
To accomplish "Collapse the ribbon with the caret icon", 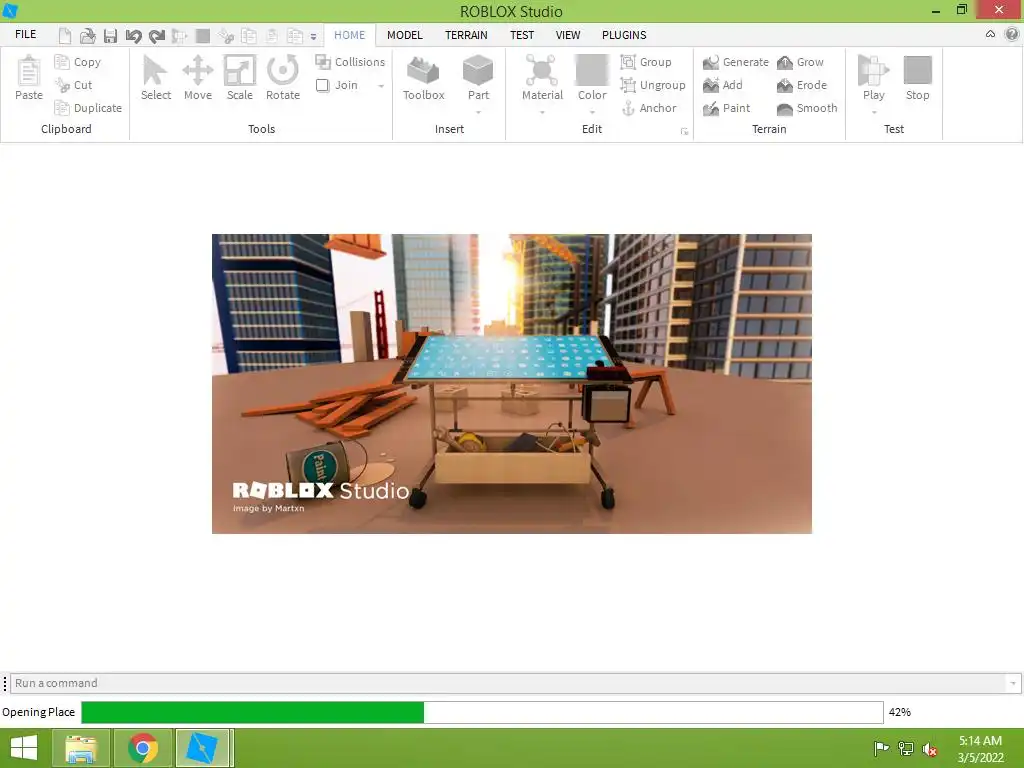I will coord(990,35).
